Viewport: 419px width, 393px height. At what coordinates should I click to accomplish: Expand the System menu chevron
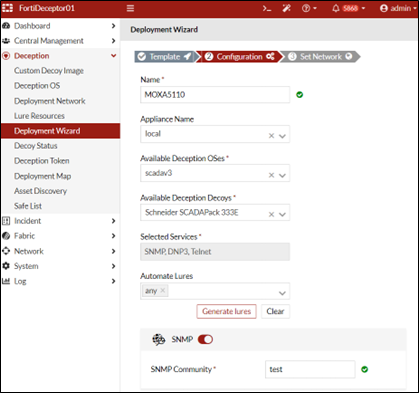pyautogui.click(x=113, y=266)
